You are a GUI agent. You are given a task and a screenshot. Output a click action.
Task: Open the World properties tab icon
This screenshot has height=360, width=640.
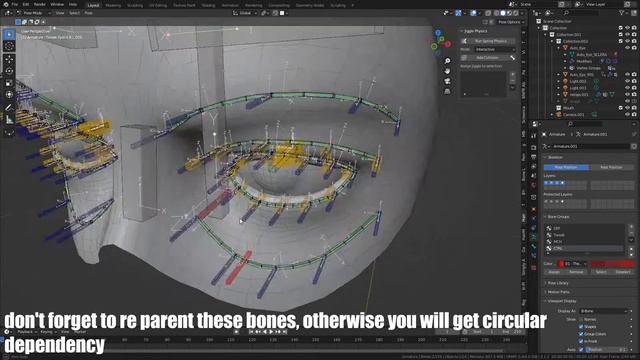click(533, 186)
